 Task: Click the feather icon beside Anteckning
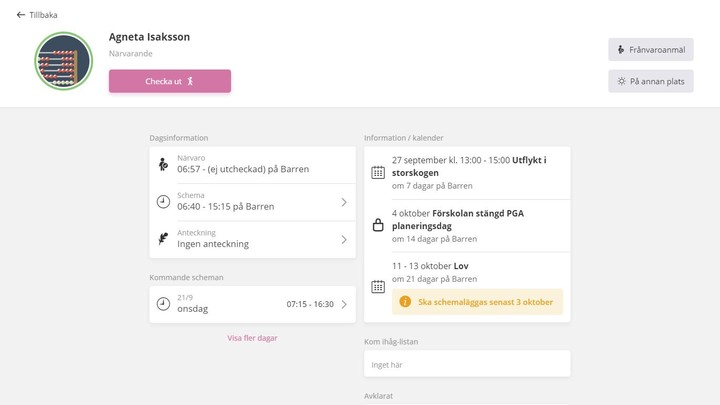(163, 239)
